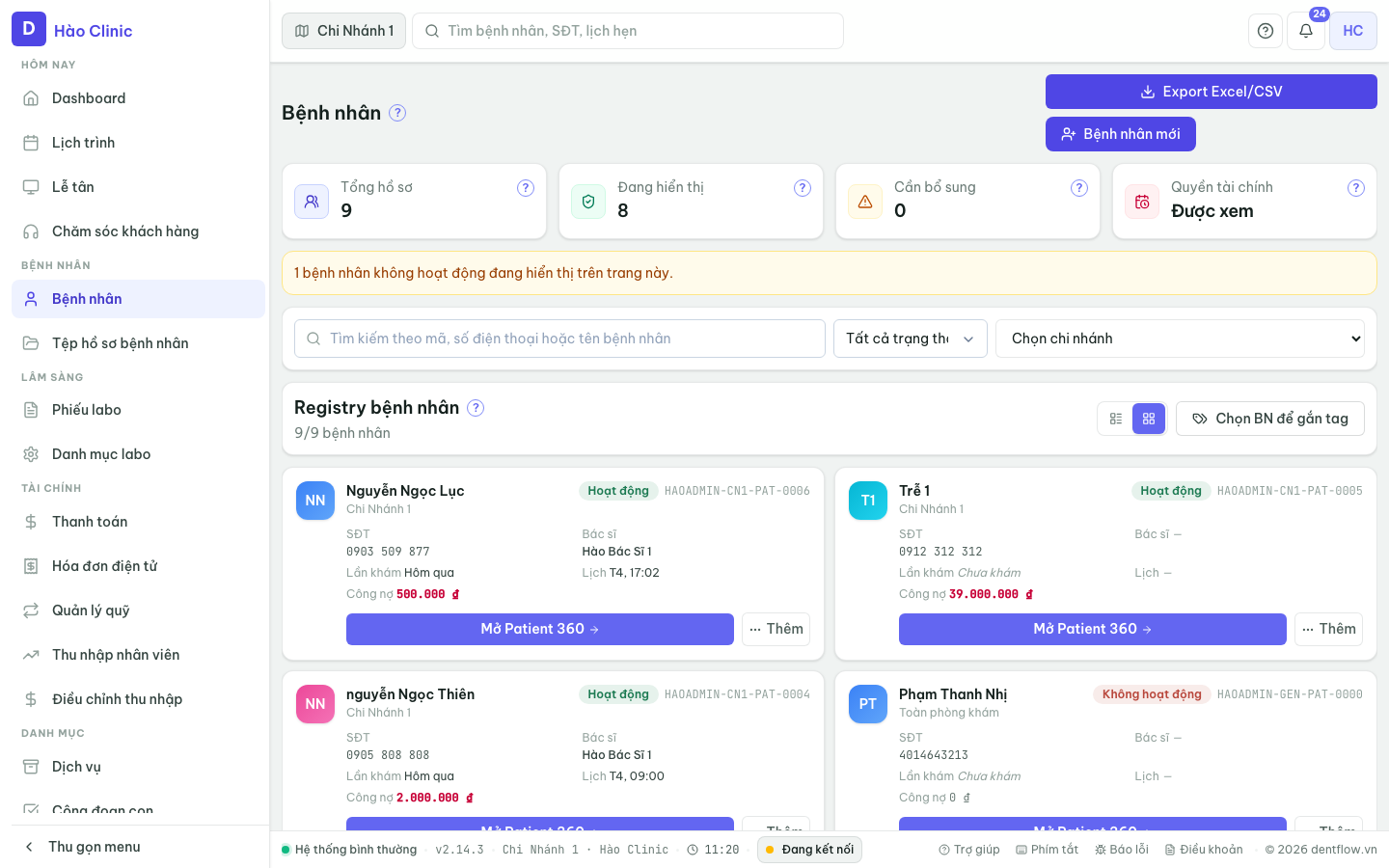Open Trợ giúp link in footer
The height and width of the screenshot is (868, 1389).
coord(969,850)
